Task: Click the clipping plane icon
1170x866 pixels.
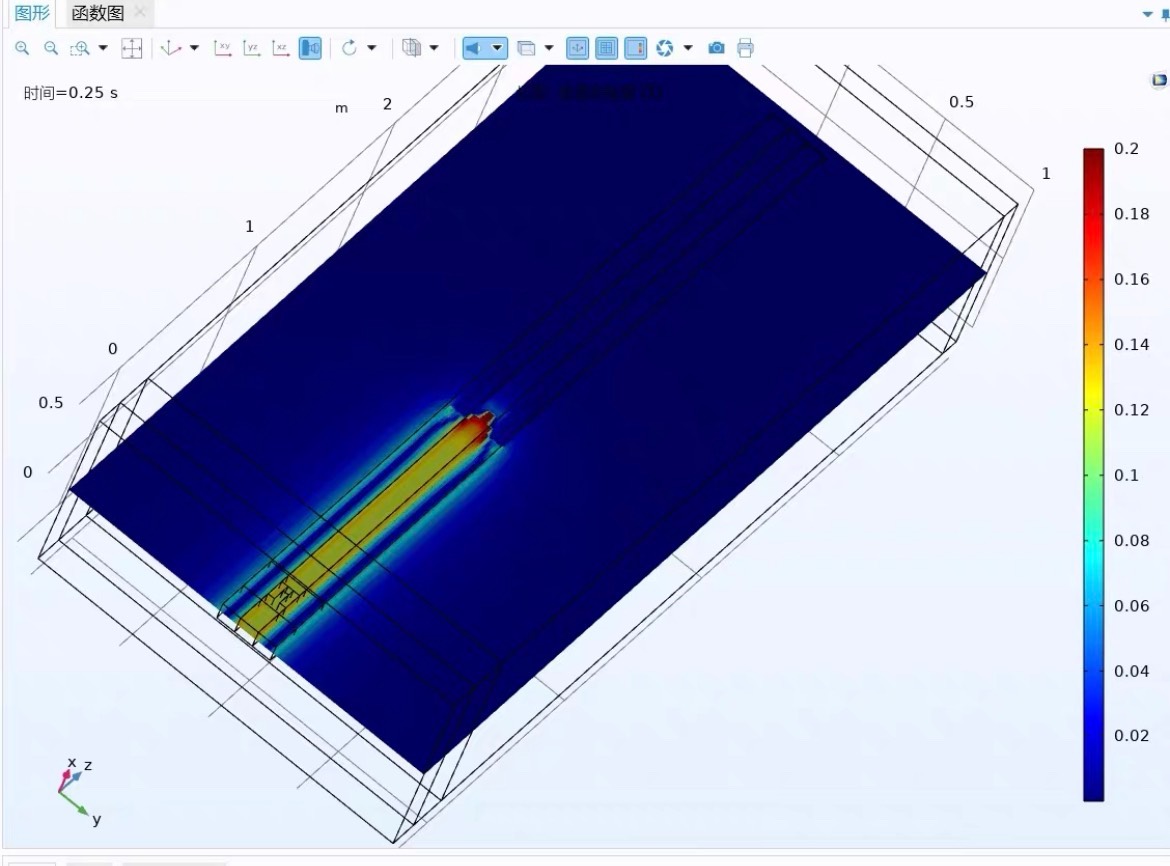Action: point(526,48)
